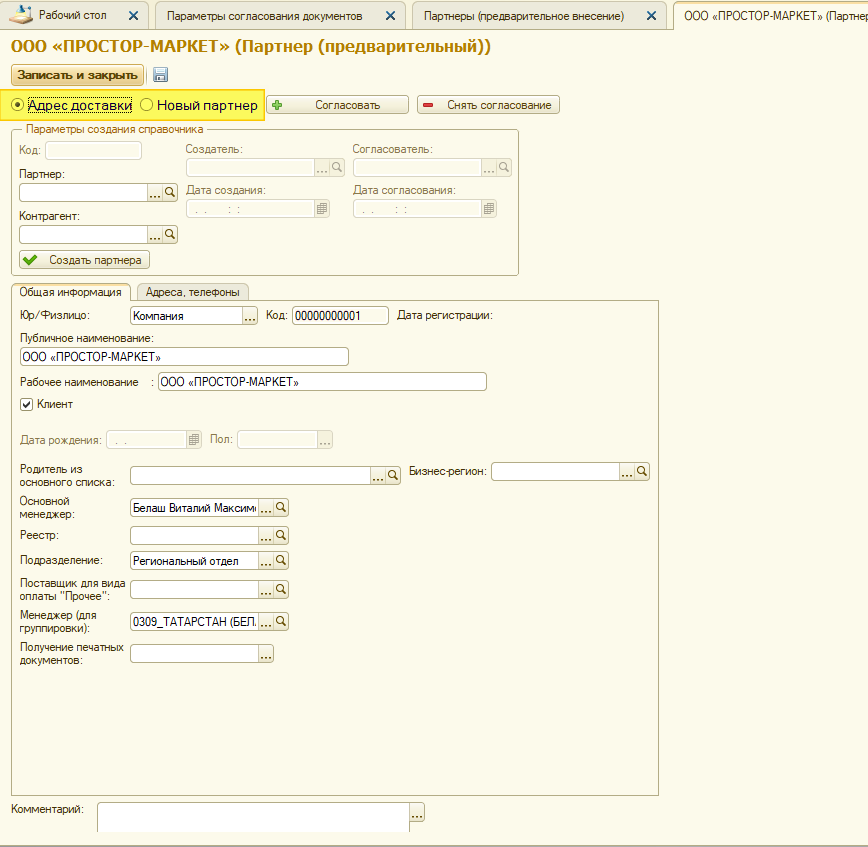Switch to the Адреса, телефоны tab
This screenshot has width=868, height=847.
click(x=192, y=292)
